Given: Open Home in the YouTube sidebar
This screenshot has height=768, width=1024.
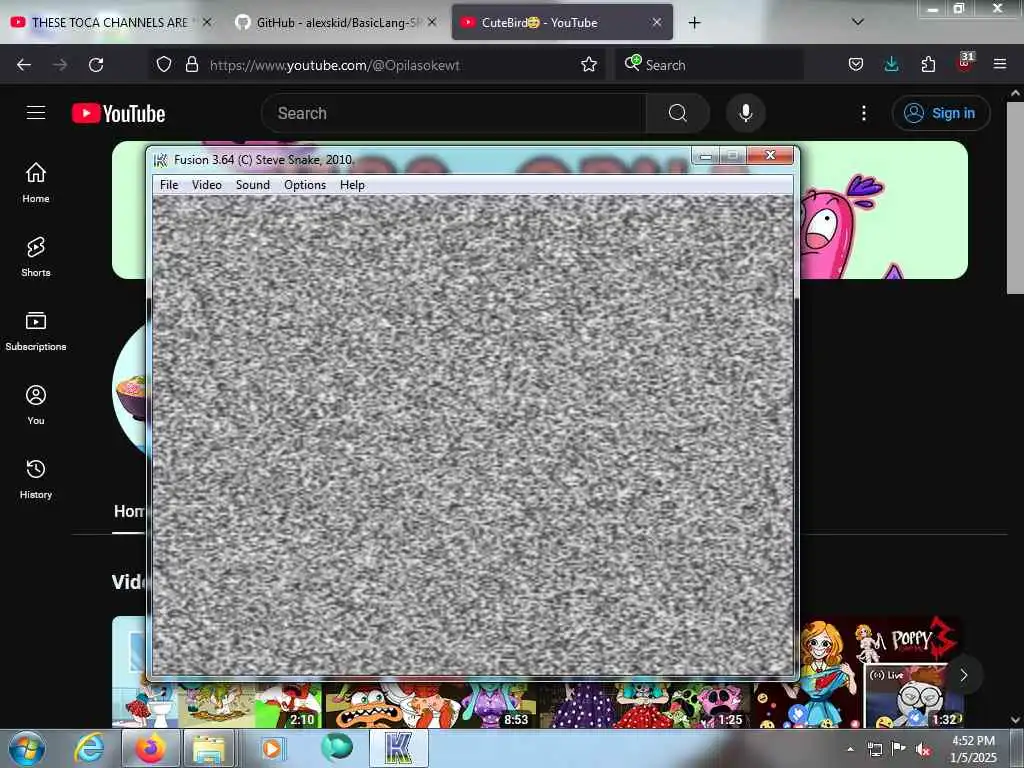Looking at the screenshot, I should coord(36,182).
